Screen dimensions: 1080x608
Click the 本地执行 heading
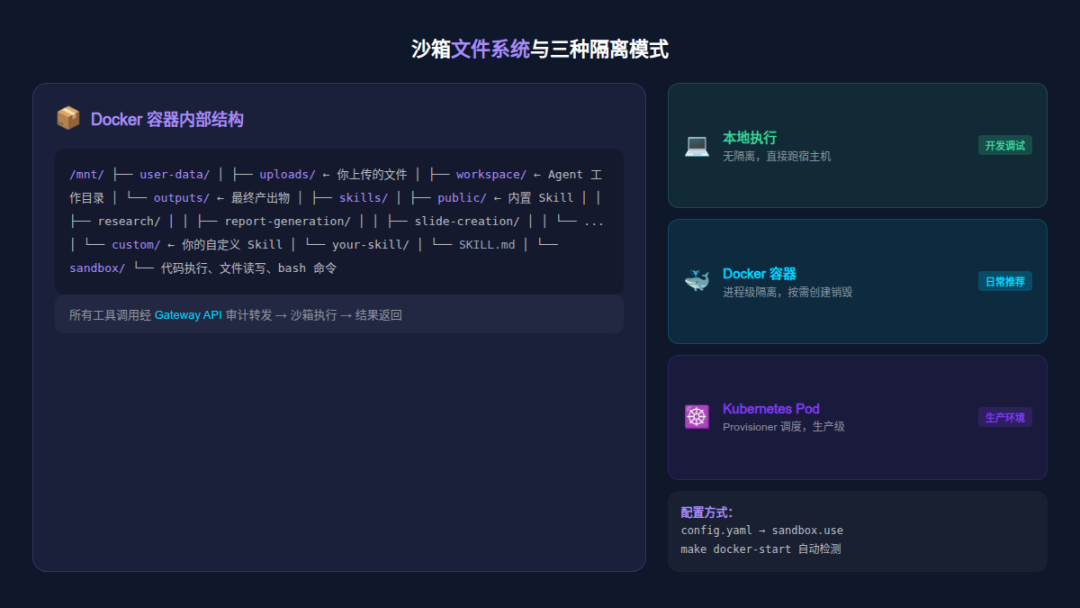pyautogui.click(x=748, y=136)
